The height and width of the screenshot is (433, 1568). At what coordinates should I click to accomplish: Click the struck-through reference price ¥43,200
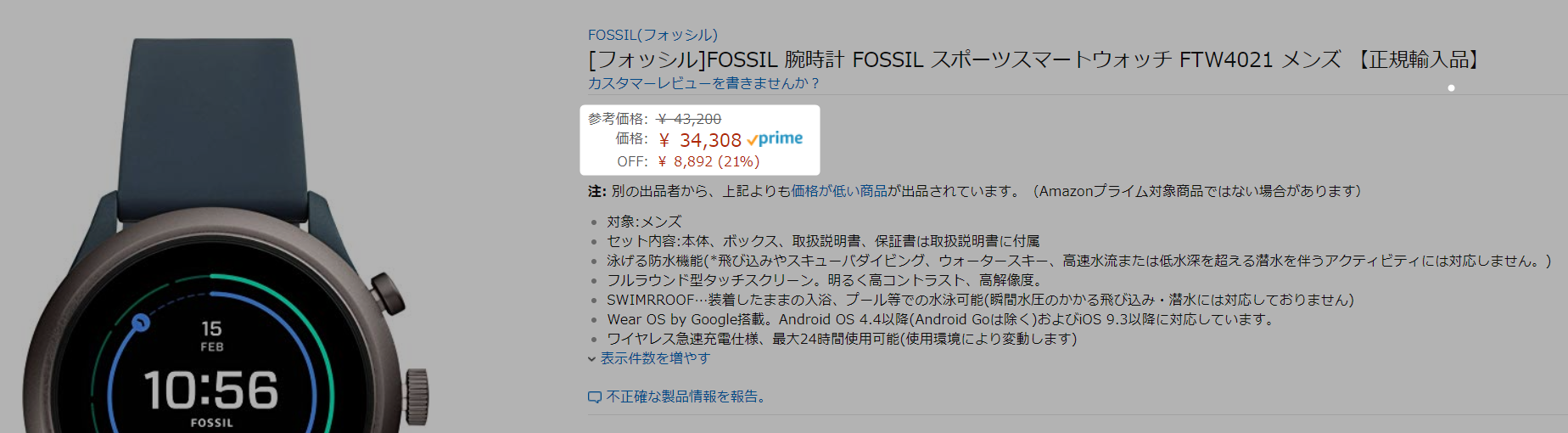coord(689,119)
